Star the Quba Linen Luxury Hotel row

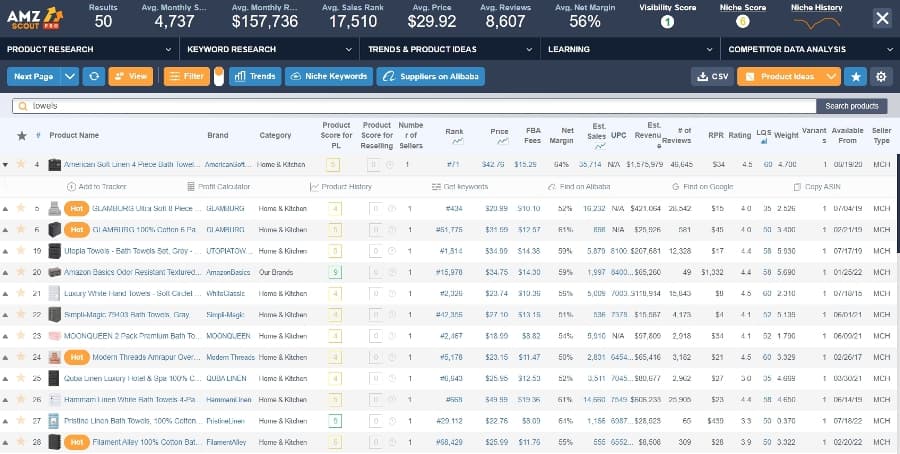point(21,378)
